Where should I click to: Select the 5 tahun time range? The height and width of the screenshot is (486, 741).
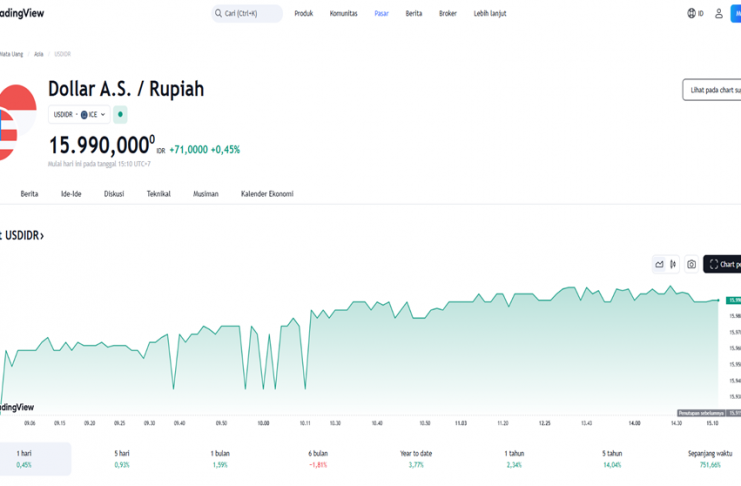pyautogui.click(x=612, y=459)
